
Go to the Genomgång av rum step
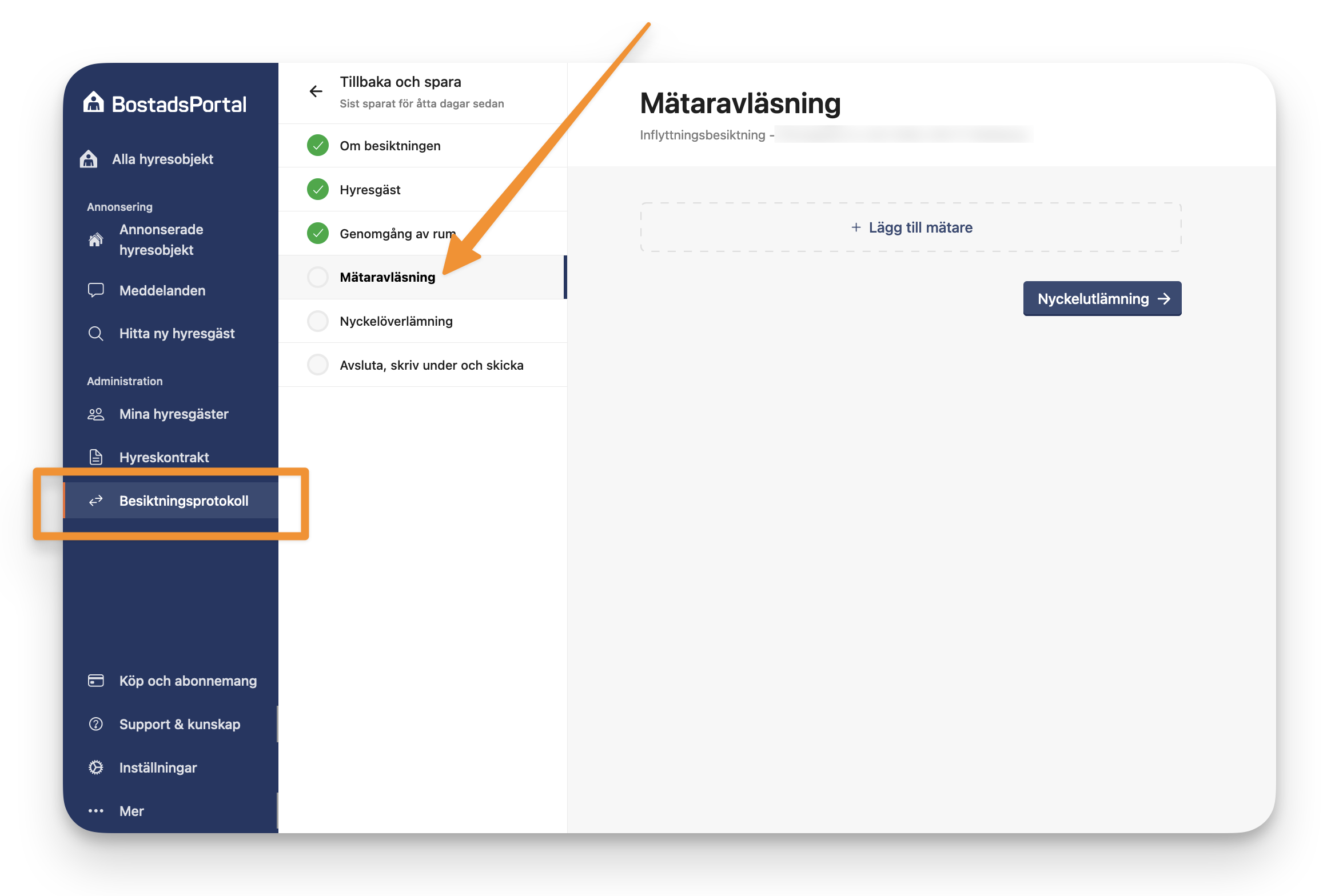pyautogui.click(x=397, y=234)
